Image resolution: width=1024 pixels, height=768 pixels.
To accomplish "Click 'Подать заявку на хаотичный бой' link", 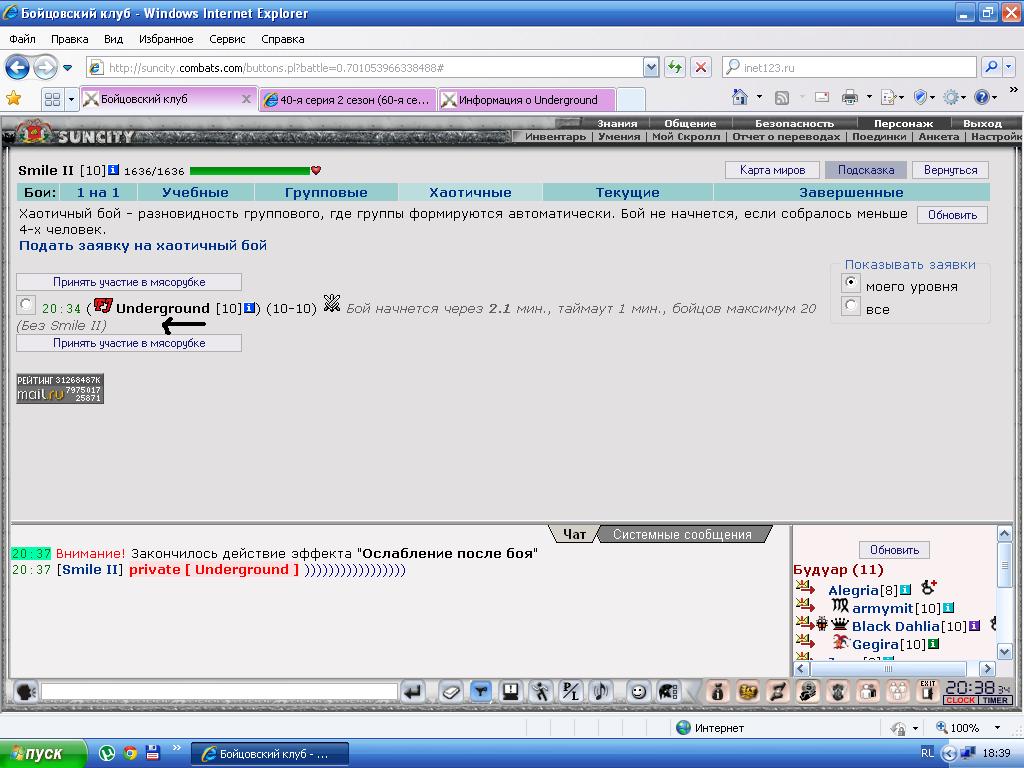I will pyautogui.click(x=143, y=246).
